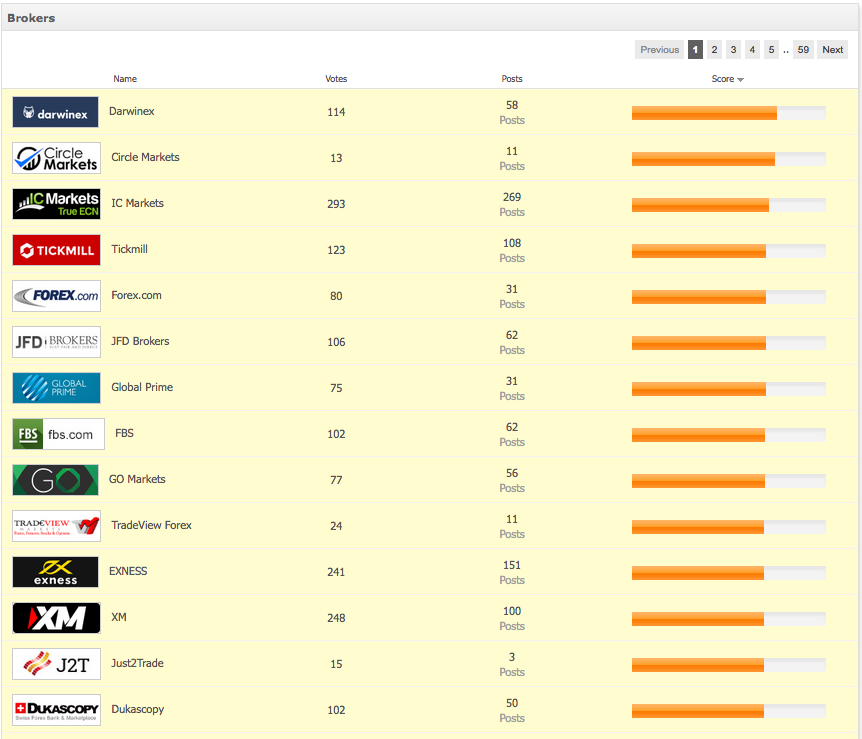Click the XM logo
Image resolution: width=862 pixels, height=739 pixels.
pos(57,618)
